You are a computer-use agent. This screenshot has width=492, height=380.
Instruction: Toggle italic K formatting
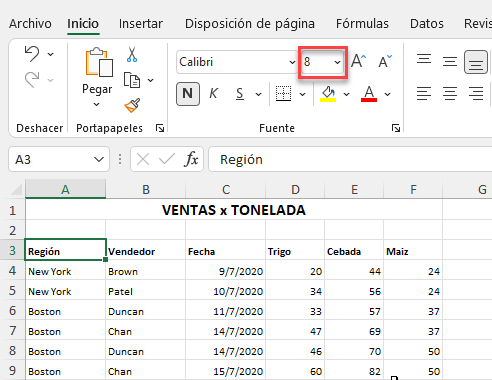click(213, 94)
